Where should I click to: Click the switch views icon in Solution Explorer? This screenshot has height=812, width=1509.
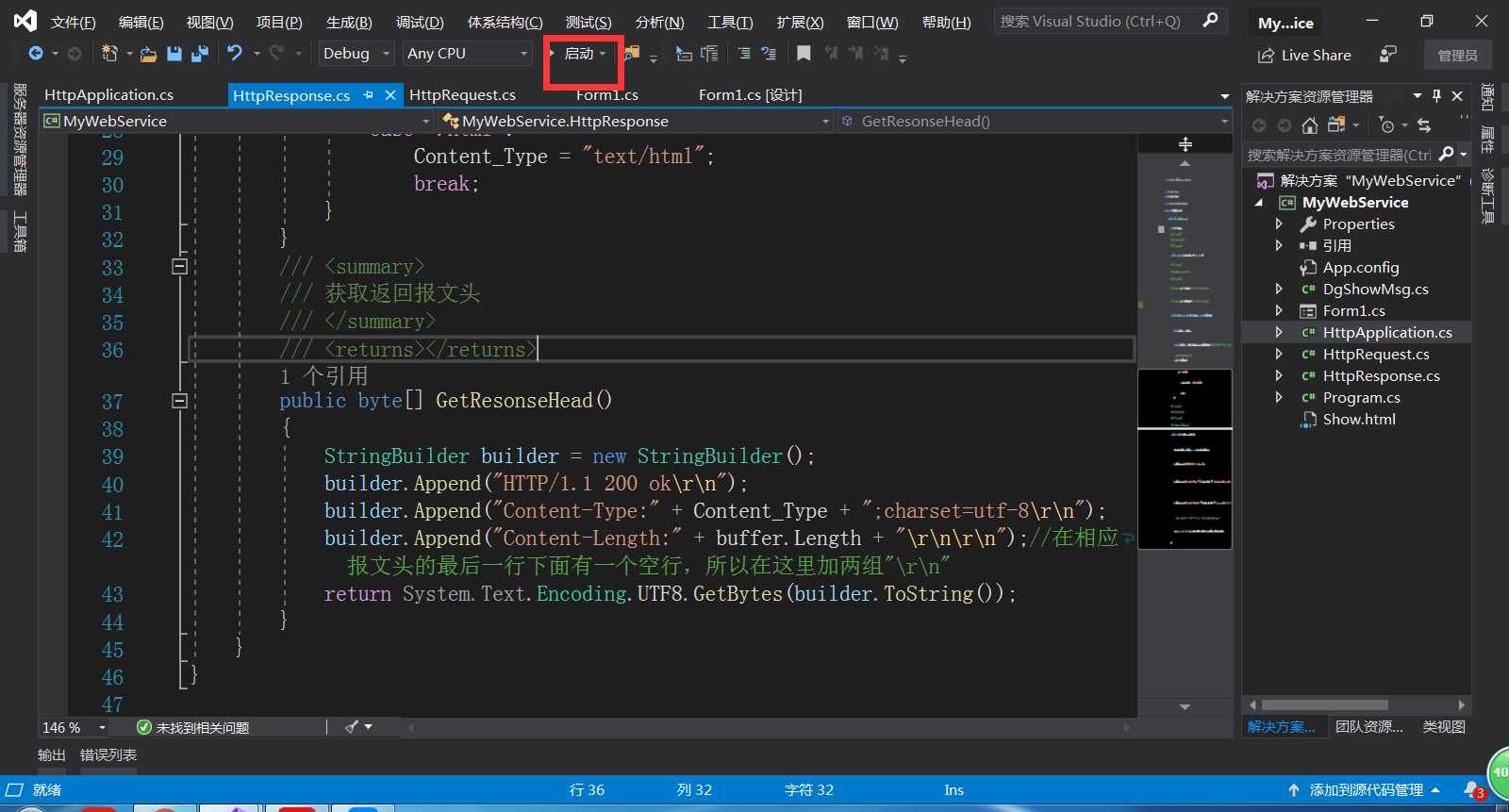(1336, 125)
